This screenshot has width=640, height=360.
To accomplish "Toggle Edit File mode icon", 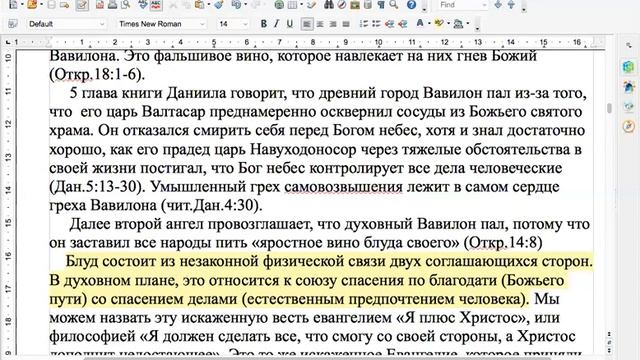I will pos(82,4).
